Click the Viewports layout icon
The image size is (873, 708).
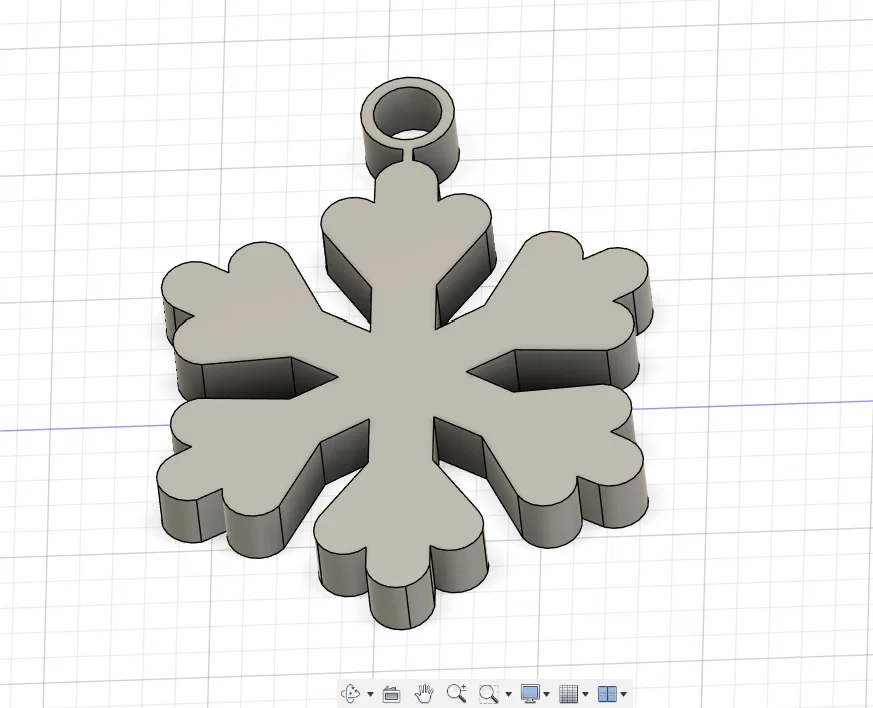tap(607, 694)
